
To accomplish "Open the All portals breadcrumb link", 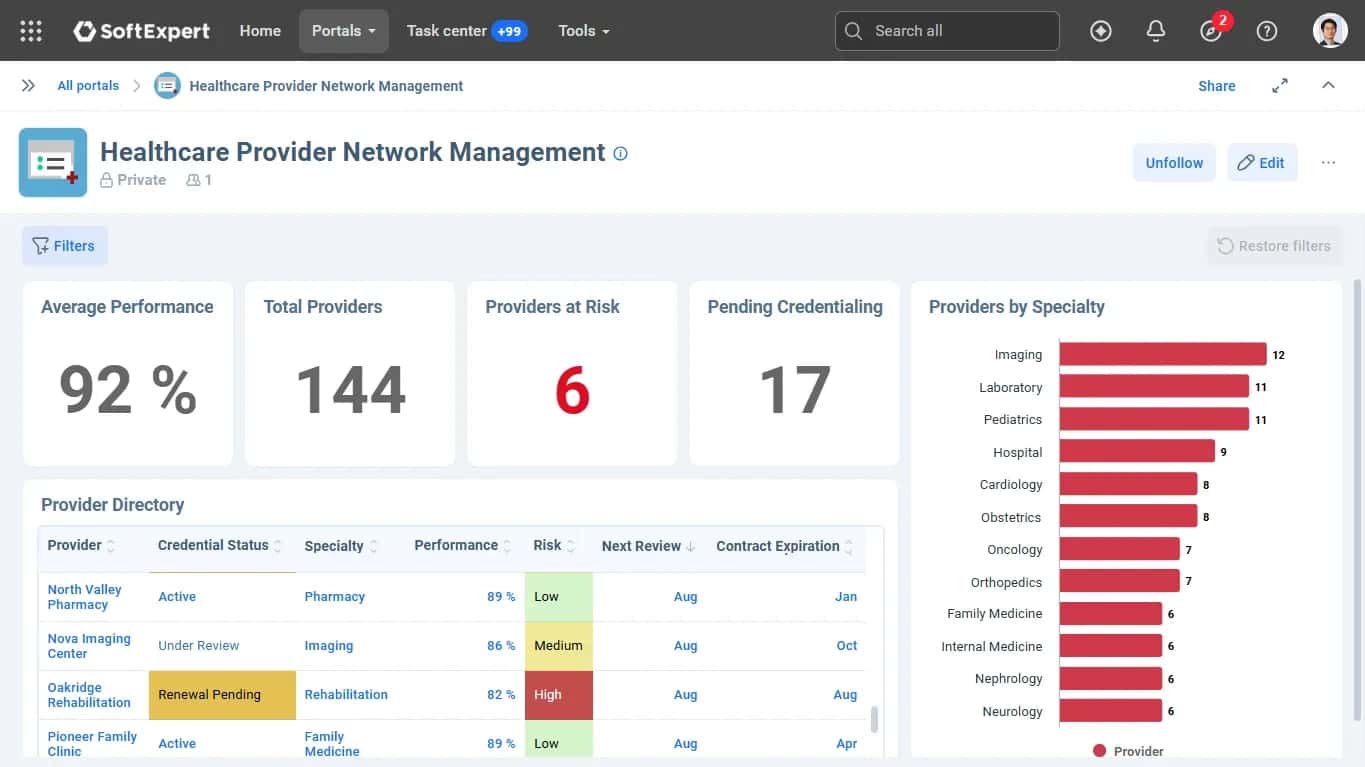I will coord(88,86).
